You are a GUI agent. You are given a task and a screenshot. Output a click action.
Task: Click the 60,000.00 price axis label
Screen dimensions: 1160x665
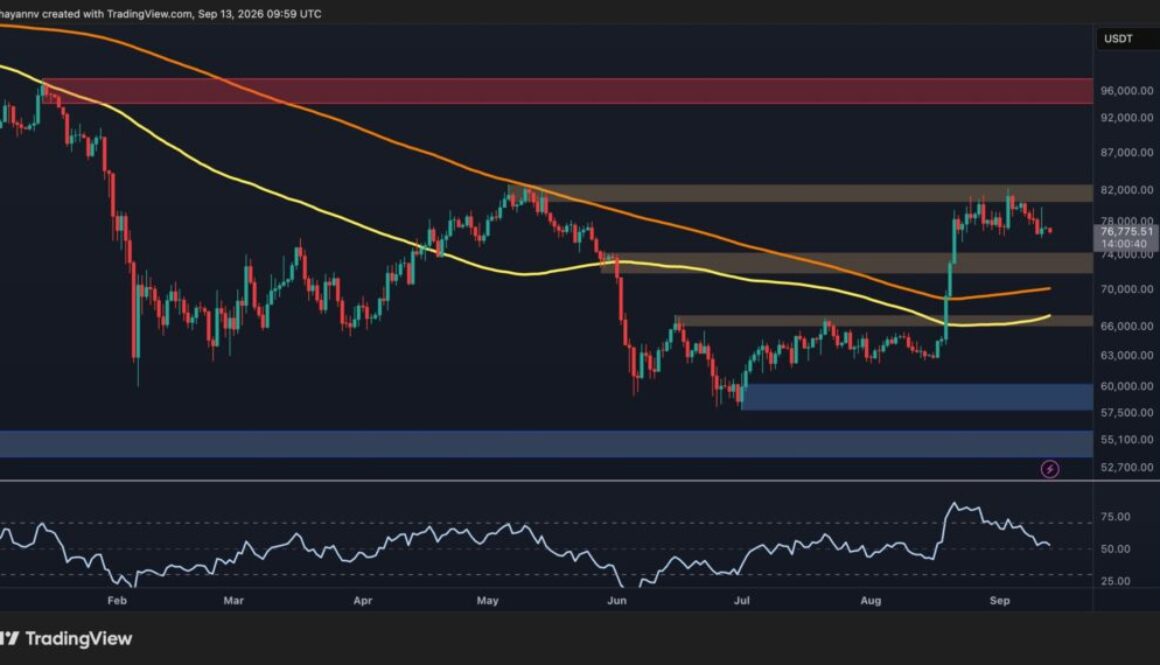[1126, 385]
